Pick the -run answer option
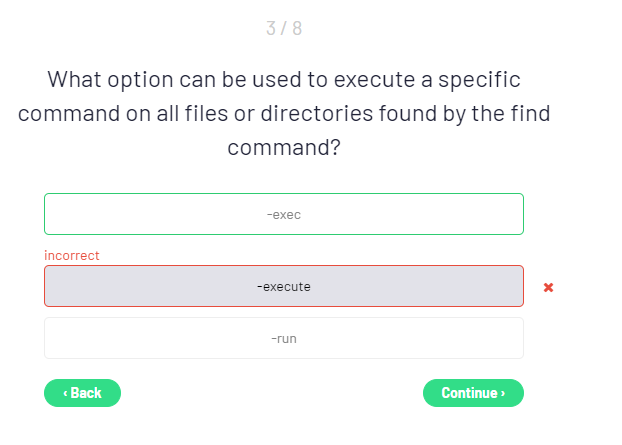 coord(284,338)
